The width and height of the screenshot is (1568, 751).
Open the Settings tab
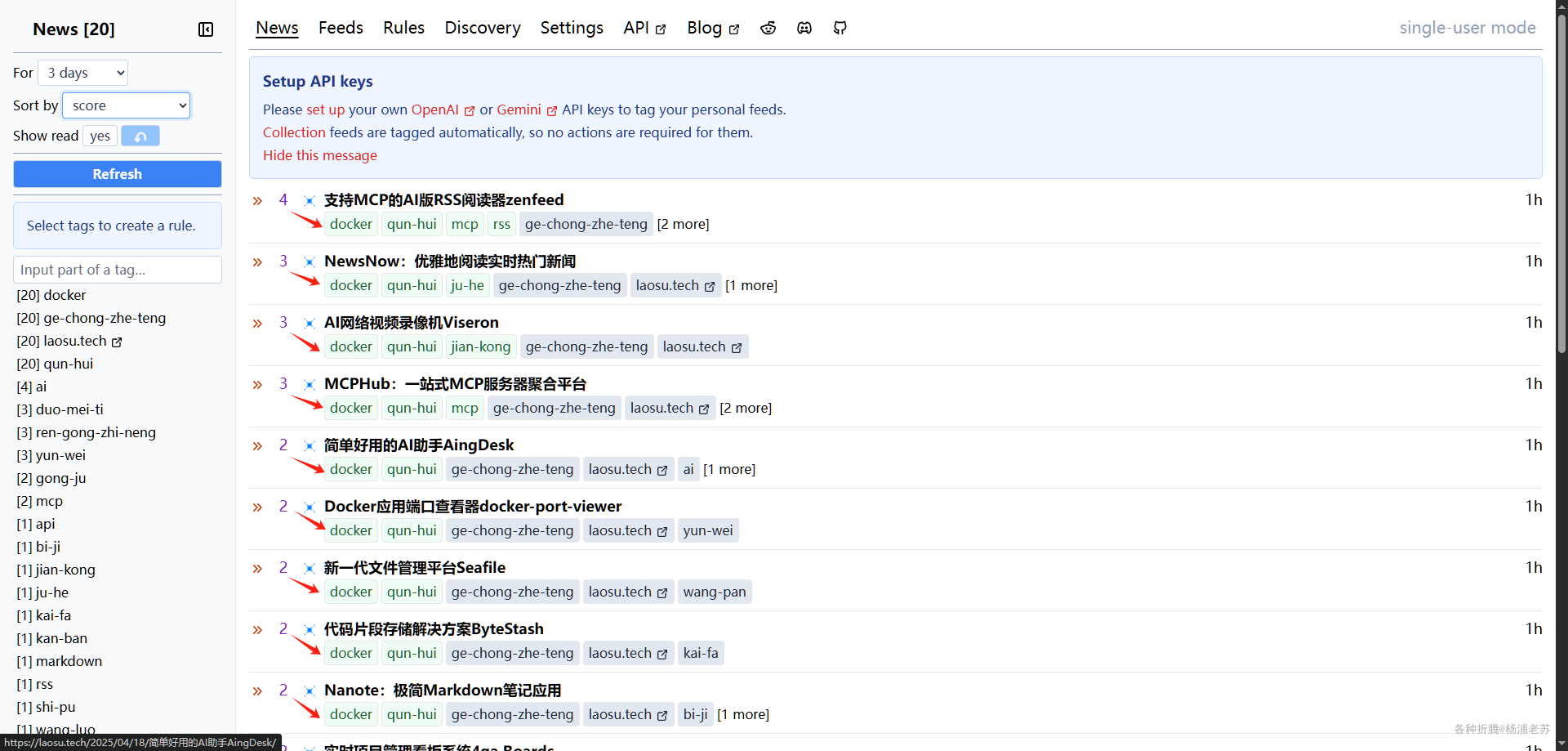[572, 28]
